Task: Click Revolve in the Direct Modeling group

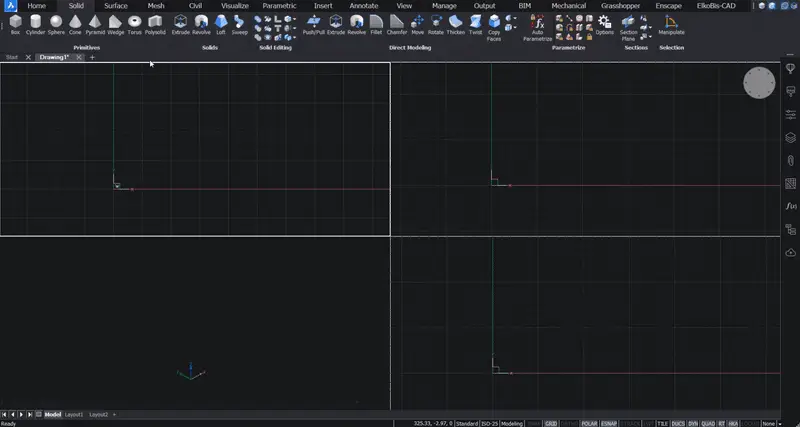Action: (357, 24)
